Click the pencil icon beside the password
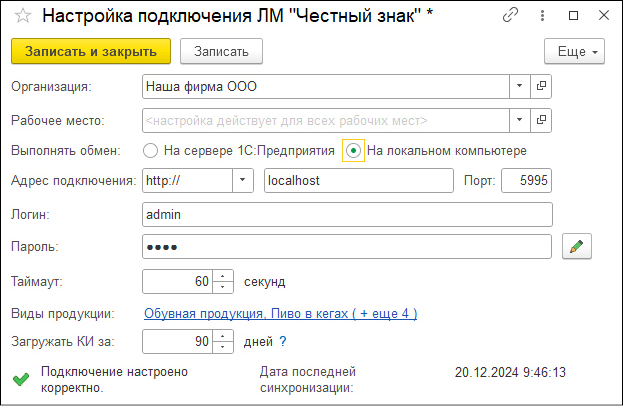Screen dimensions: 623x406 [x=577, y=246]
